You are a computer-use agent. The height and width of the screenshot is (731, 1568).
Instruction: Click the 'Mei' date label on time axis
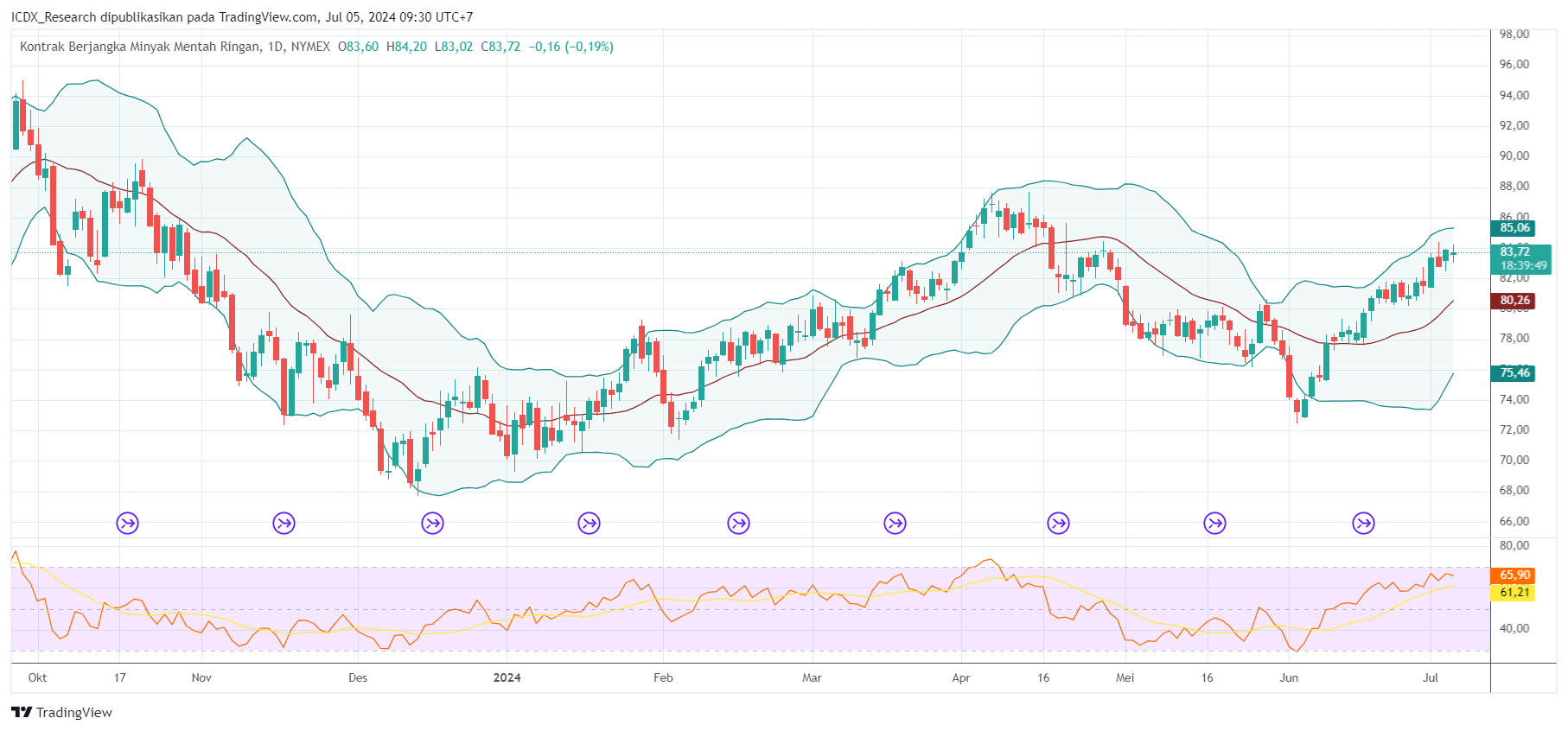[x=1125, y=677]
